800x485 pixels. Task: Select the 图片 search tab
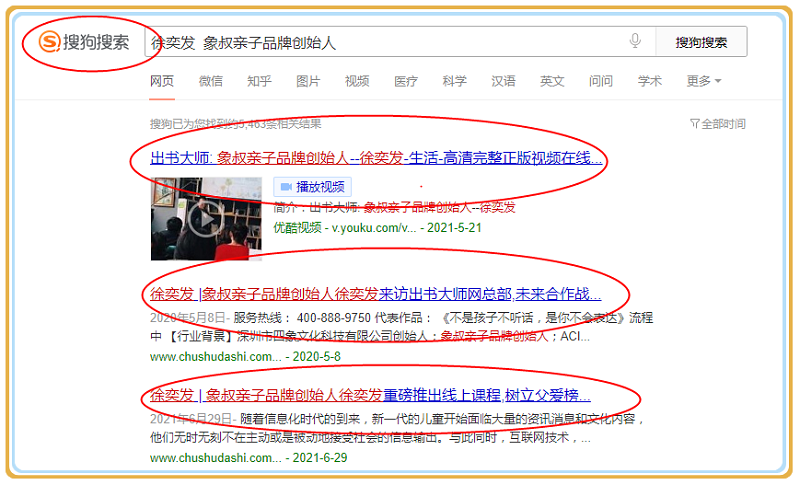308,81
